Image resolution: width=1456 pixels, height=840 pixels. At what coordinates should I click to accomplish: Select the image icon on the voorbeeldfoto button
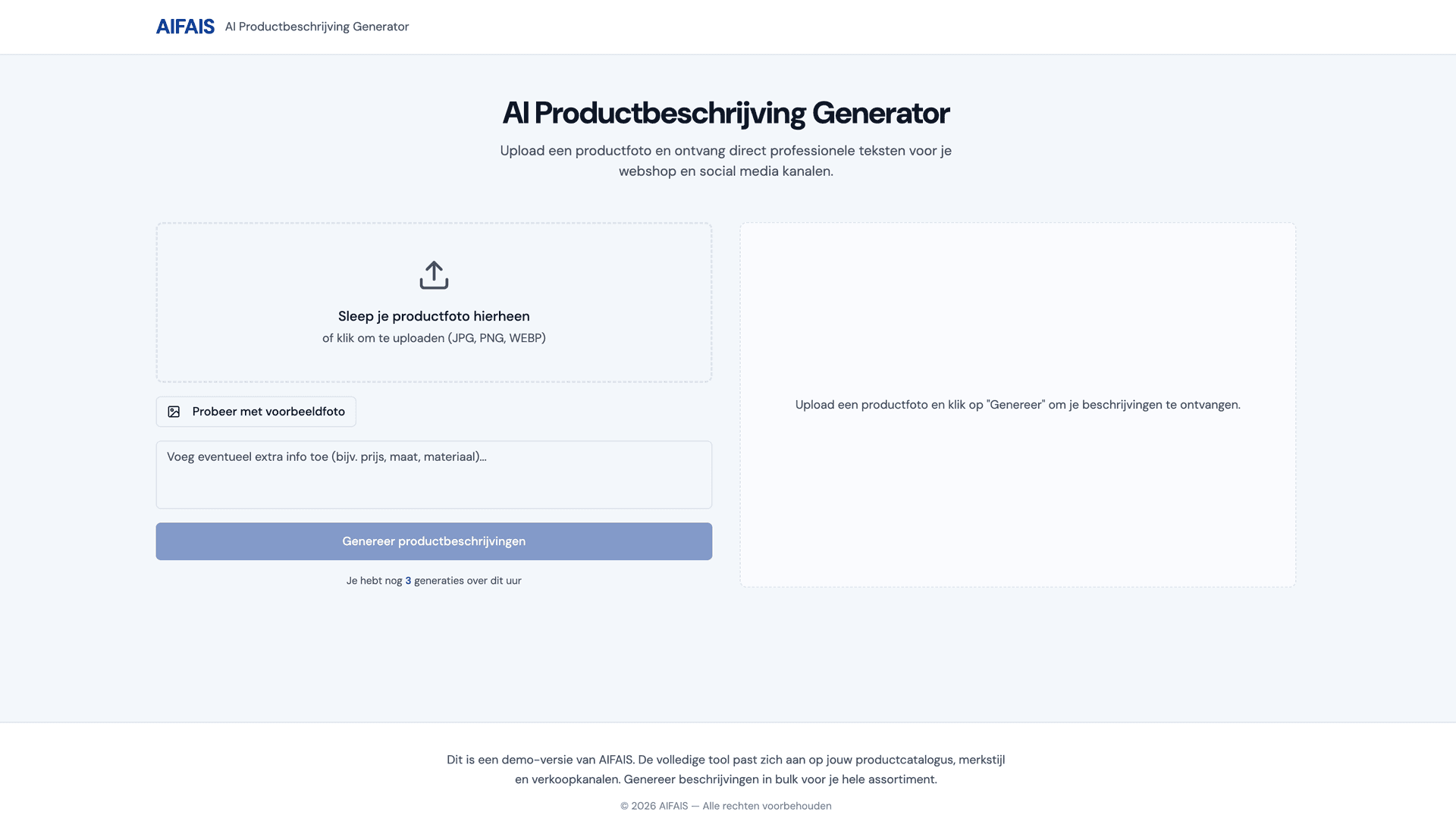(175, 412)
